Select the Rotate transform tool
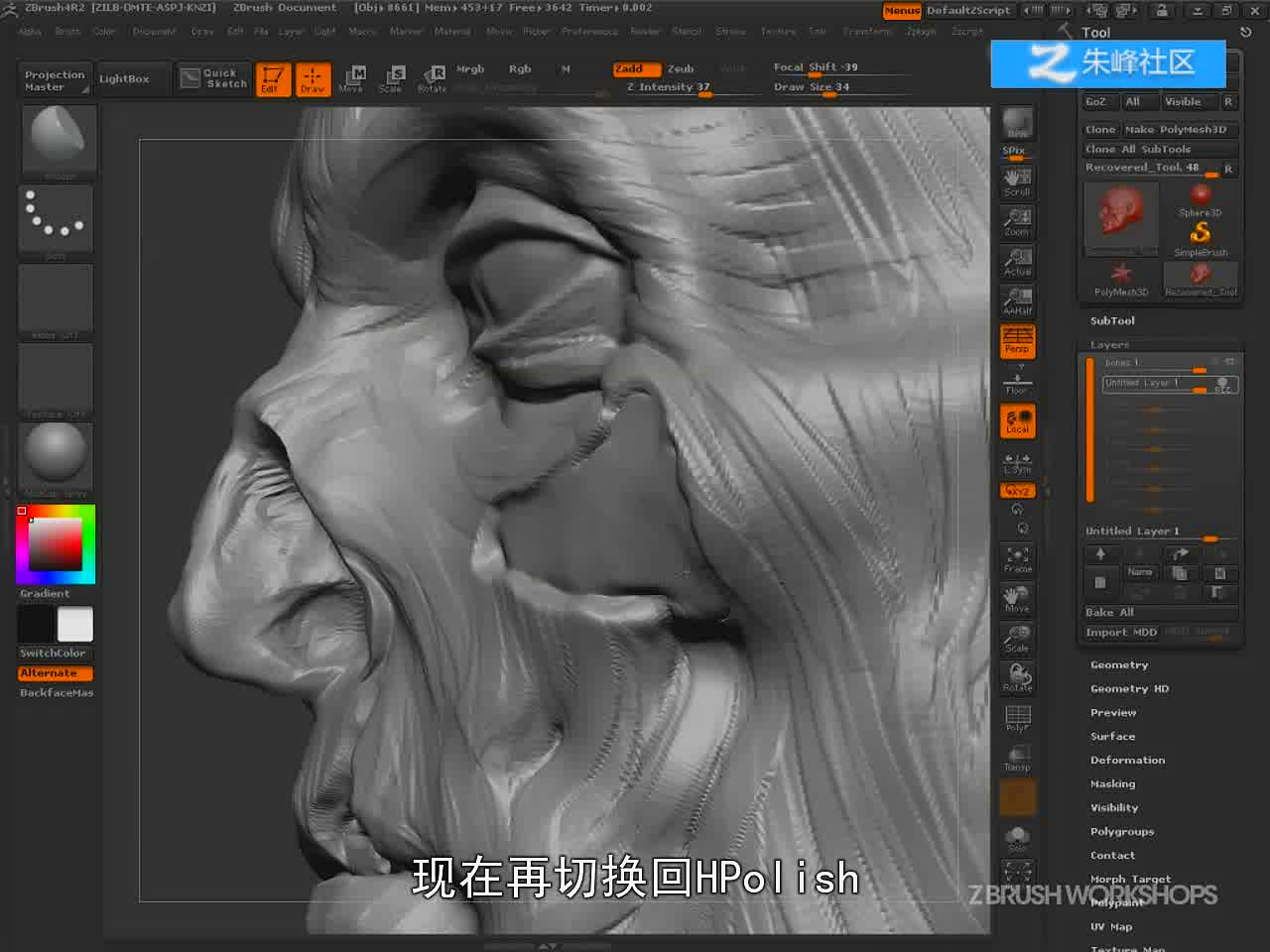 tap(432, 78)
